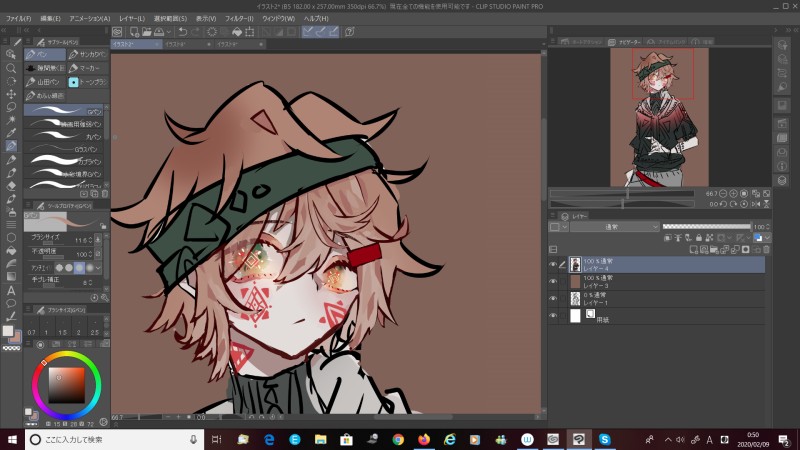800x450 pixels.
Task: Select the Maru pen brush preset
Action: (x=65, y=136)
